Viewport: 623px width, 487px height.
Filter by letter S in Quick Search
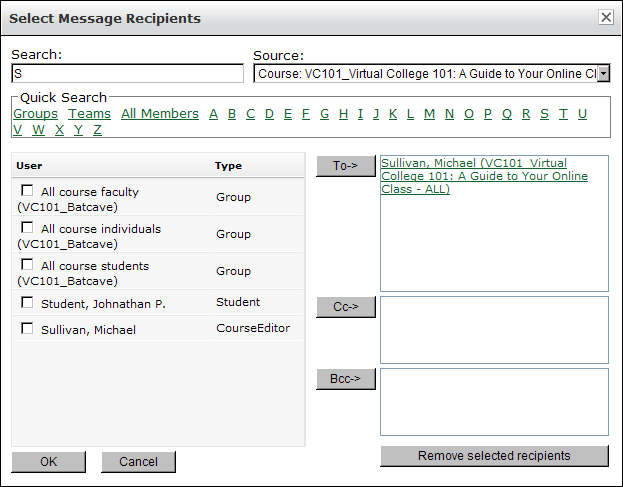coord(544,114)
